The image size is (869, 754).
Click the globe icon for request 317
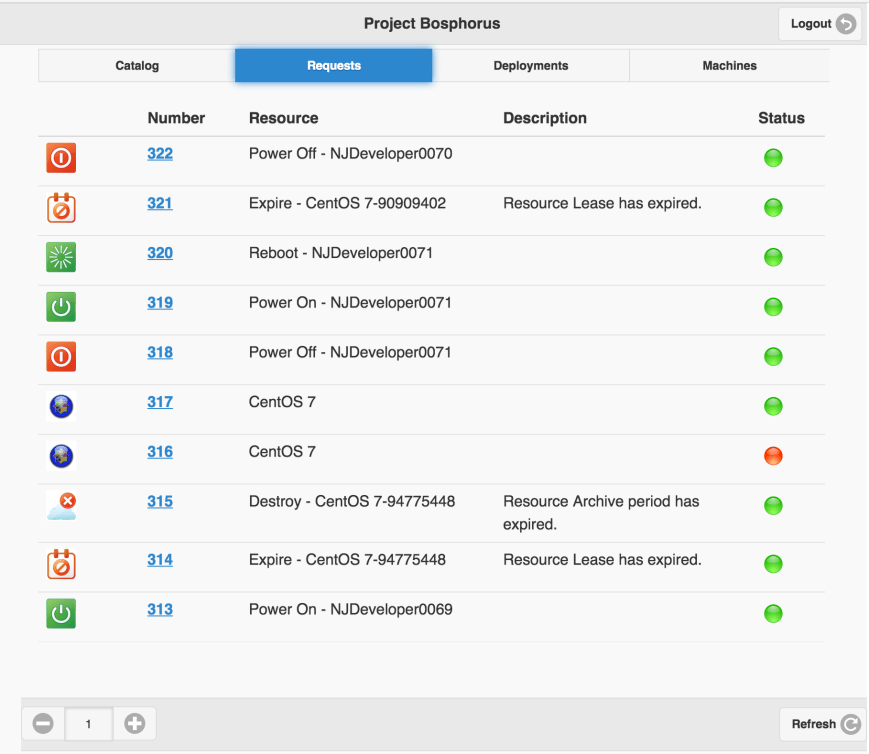point(61,407)
